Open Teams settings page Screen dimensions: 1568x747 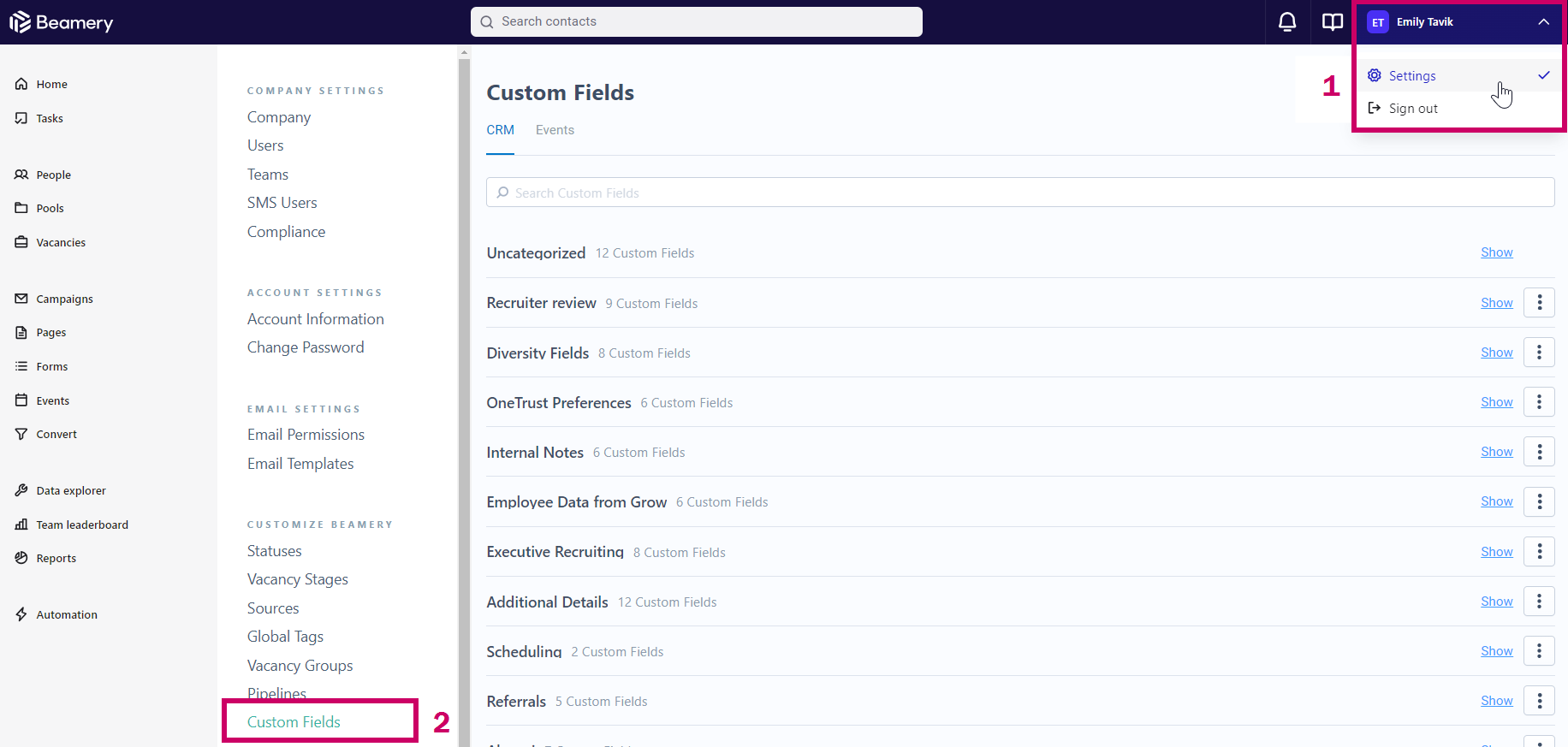point(268,175)
